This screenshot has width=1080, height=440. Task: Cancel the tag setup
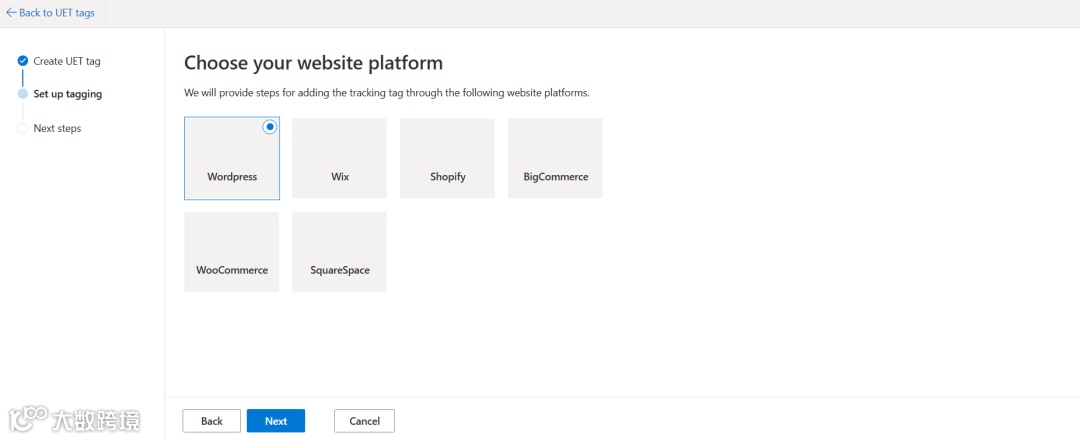[364, 421]
